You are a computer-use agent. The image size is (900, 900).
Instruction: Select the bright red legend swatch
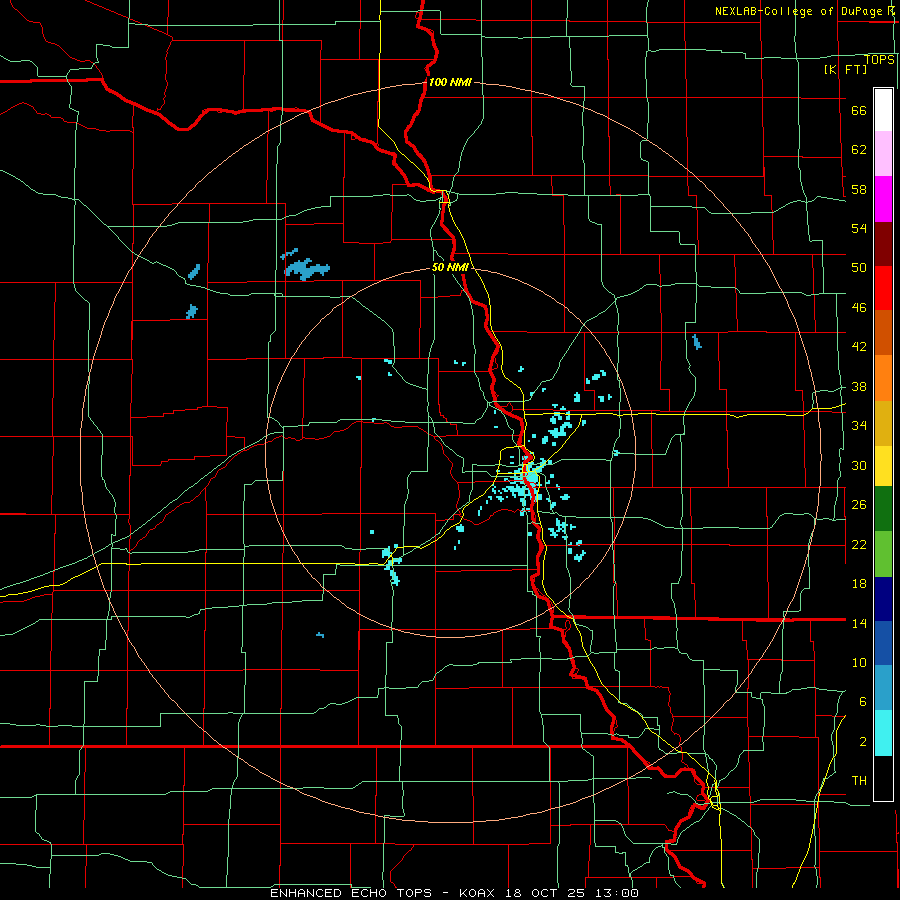[x=883, y=288]
